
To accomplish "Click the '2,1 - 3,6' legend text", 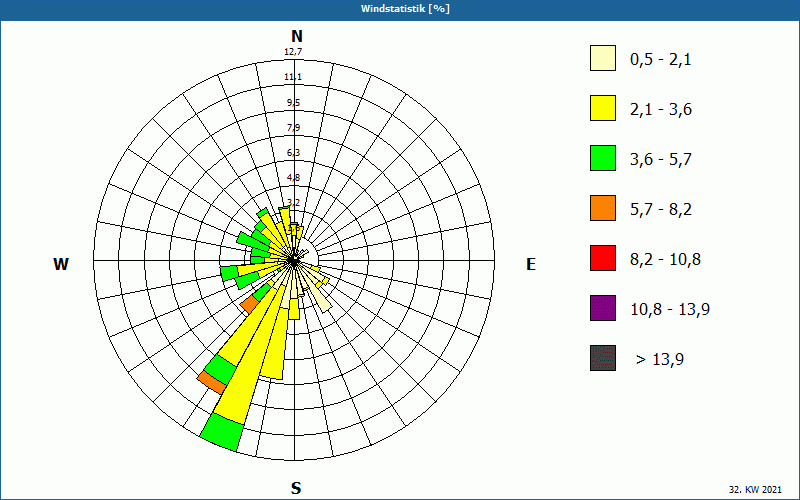I will [661, 110].
